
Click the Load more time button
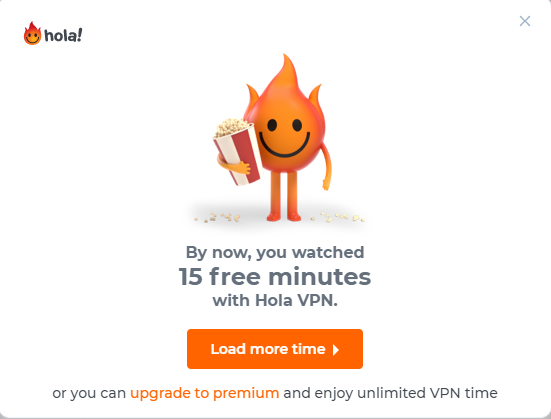[275, 349]
